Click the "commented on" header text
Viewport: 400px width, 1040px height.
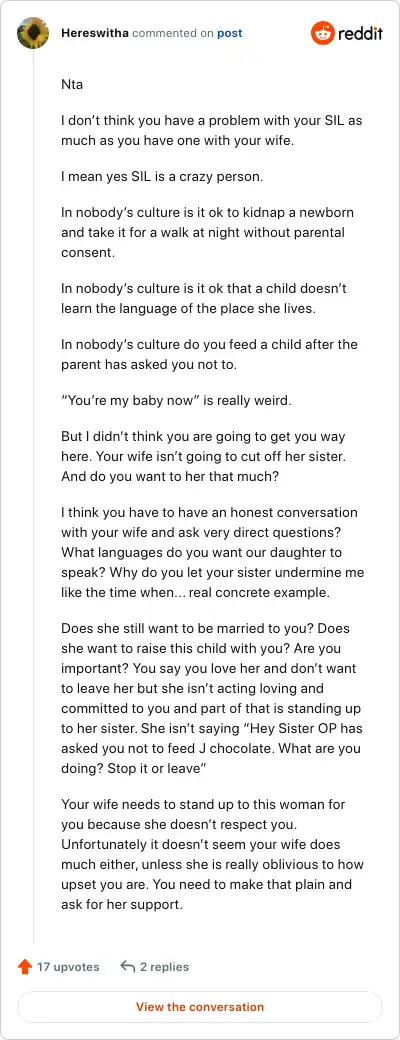pyautogui.click(x=173, y=33)
